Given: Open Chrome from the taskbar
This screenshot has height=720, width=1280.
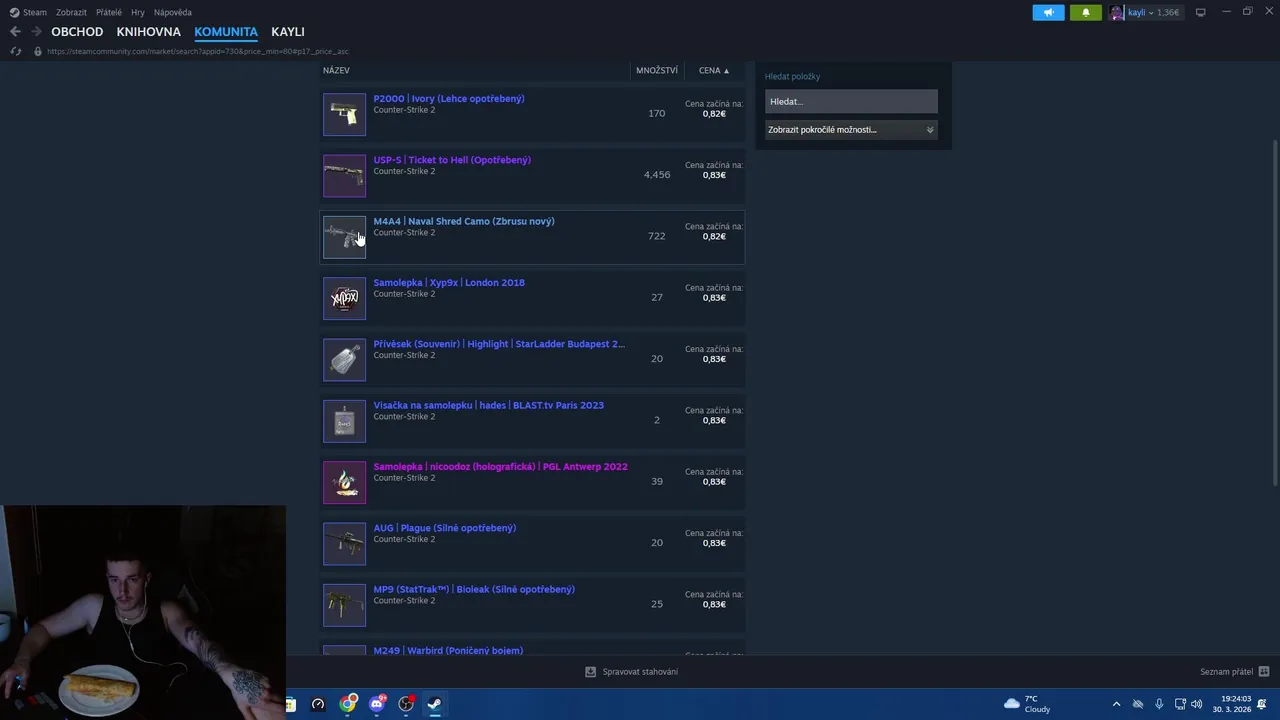Looking at the screenshot, I should [x=347, y=704].
